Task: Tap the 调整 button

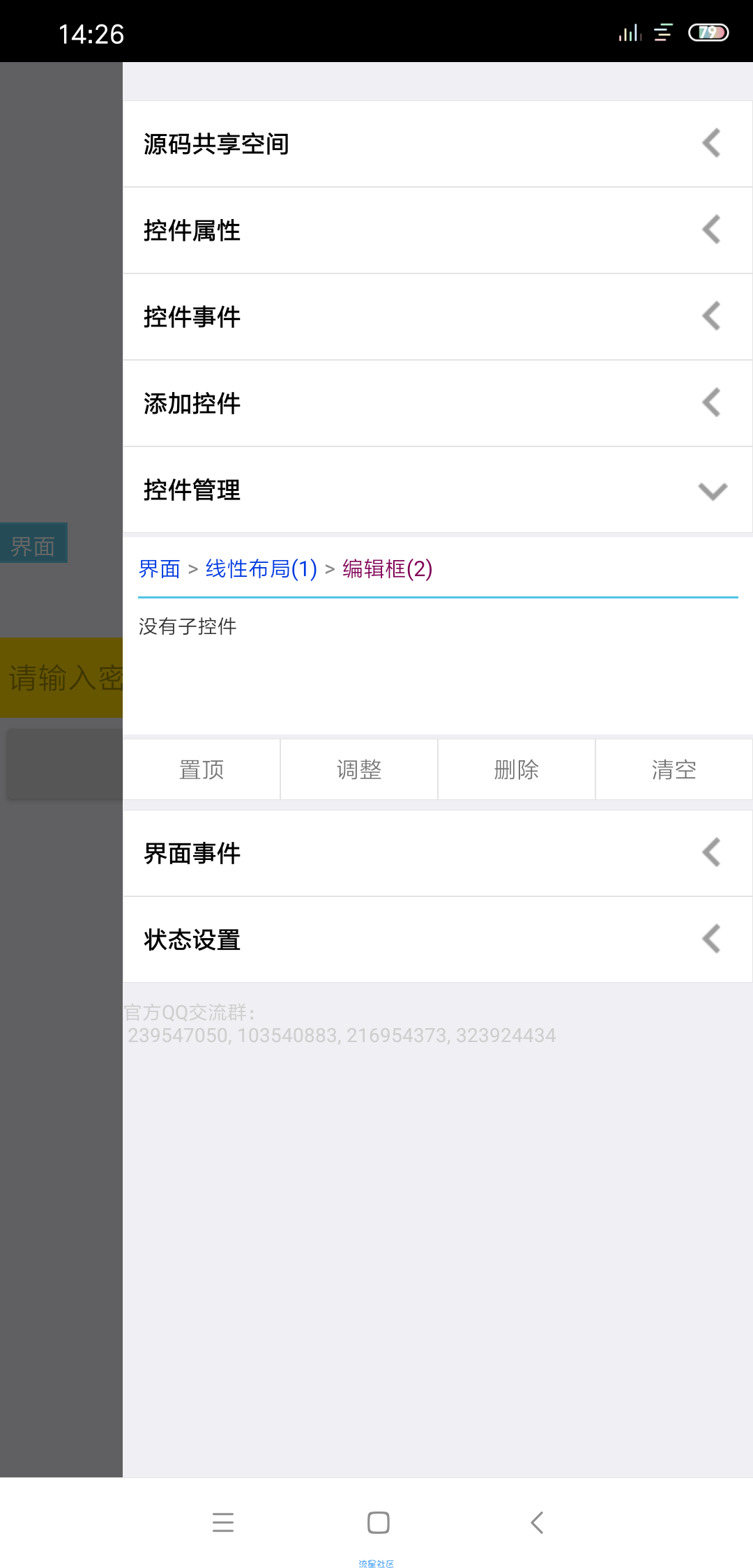Action: [359, 769]
